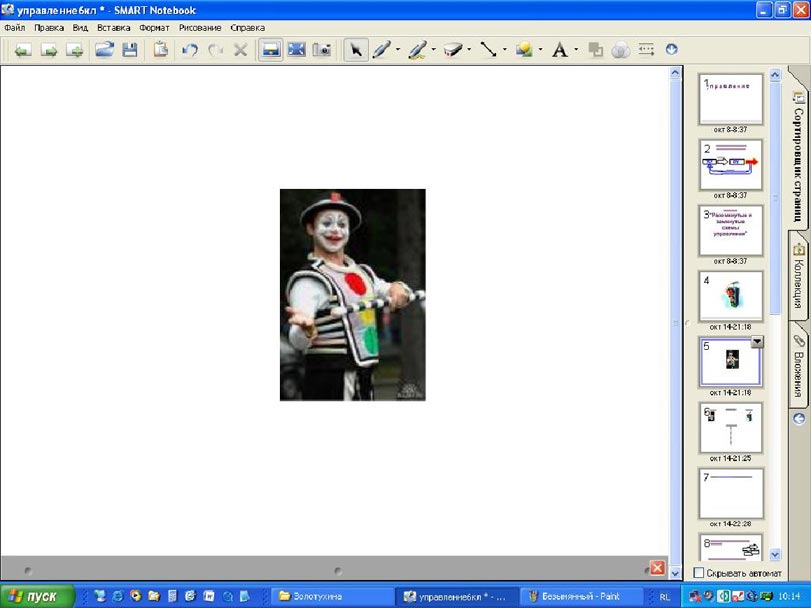This screenshot has width=811, height=608.
Task: Switch to the Paint taskbar button
Action: click(583, 596)
